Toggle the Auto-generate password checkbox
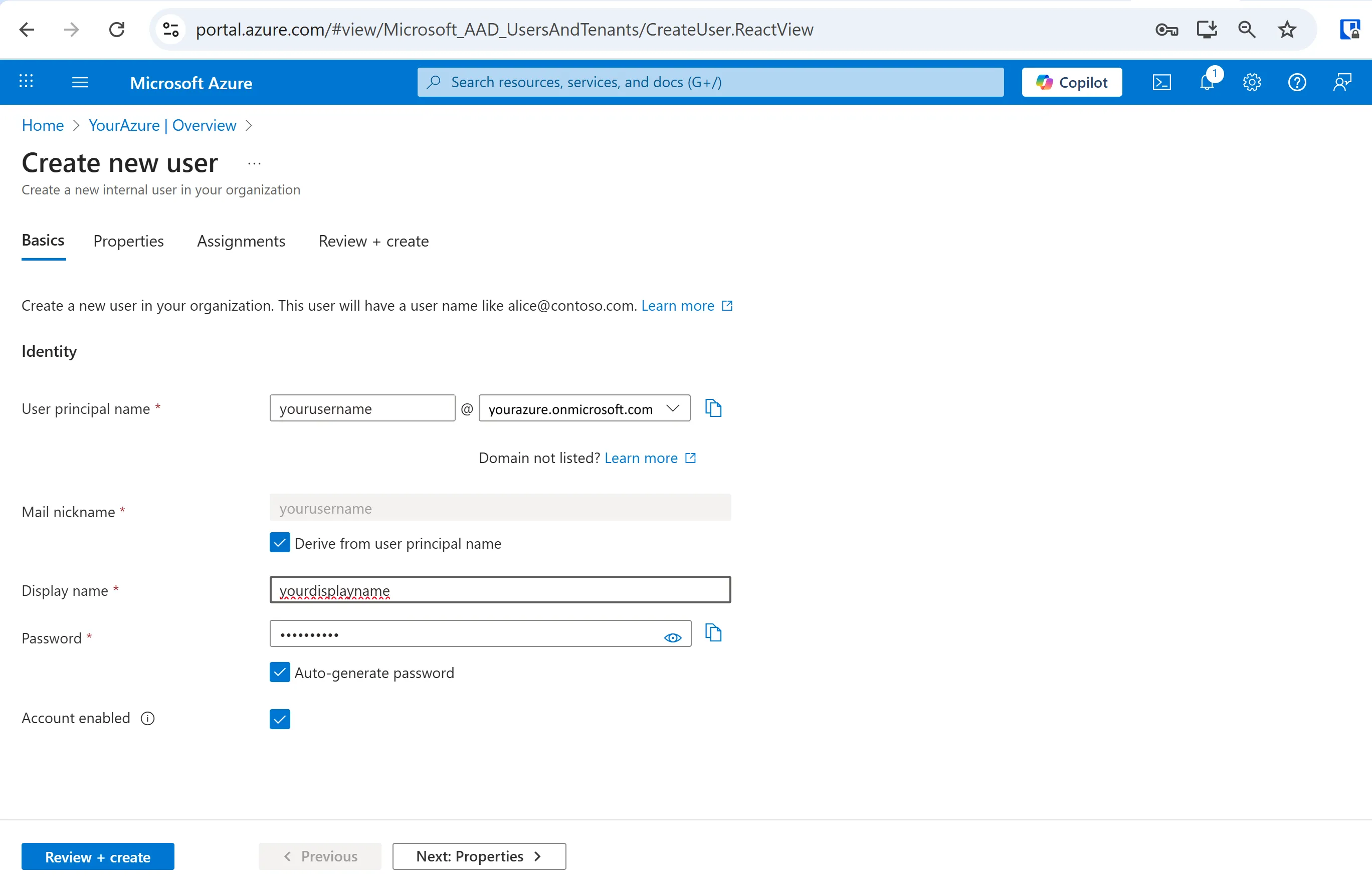Viewport: 1372px width, 889px height. [280, 673]
